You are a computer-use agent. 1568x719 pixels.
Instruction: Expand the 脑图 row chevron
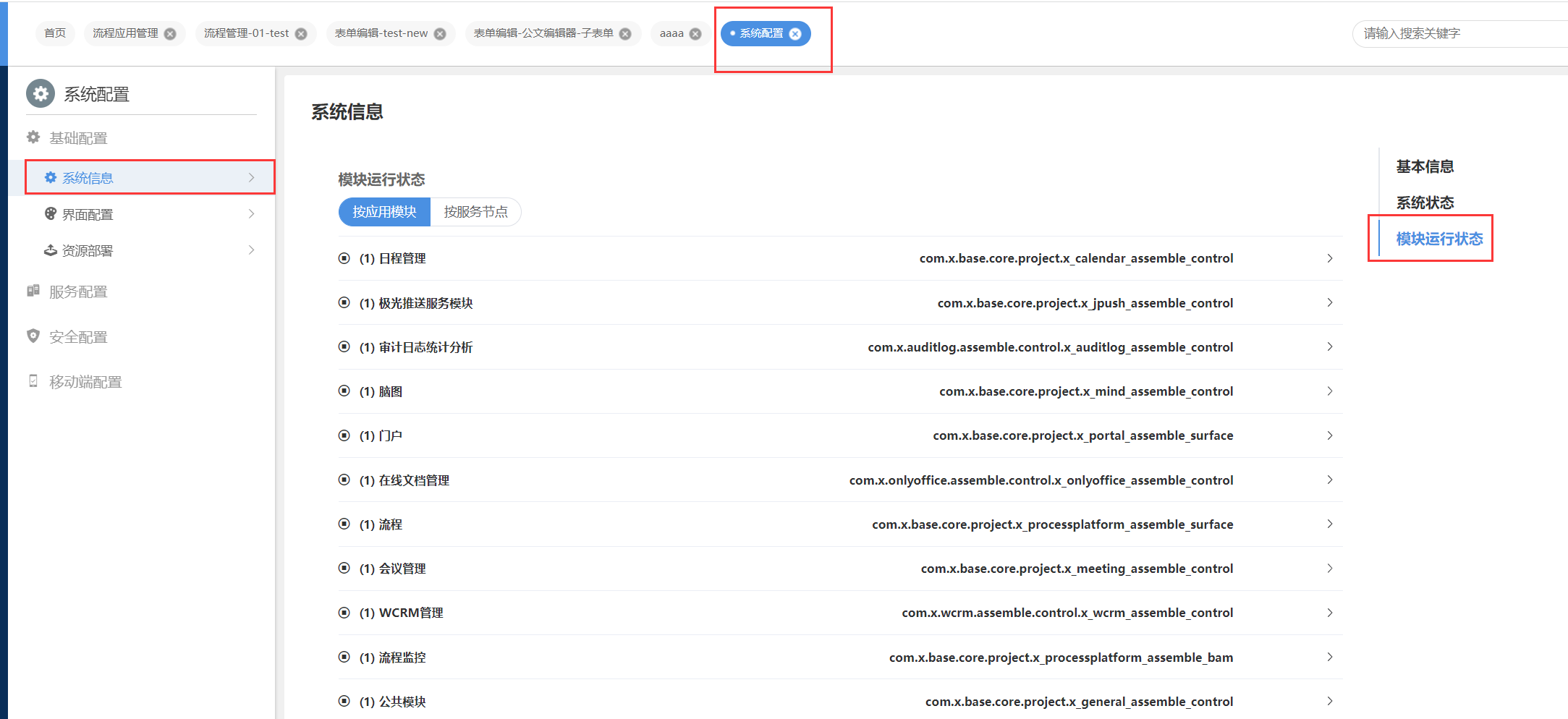[x=1330, y=391]
